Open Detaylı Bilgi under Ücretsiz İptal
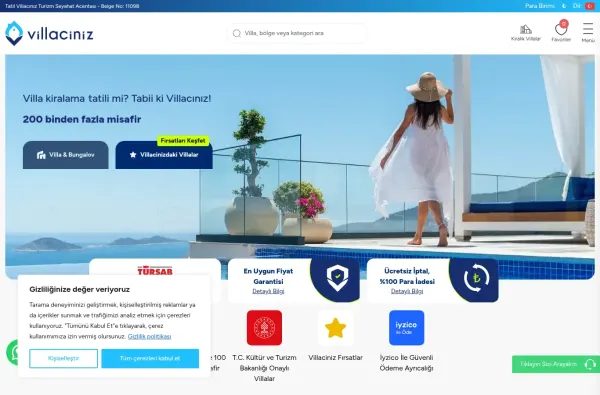This screenshot has height=395, width=600. pos(407,291)
